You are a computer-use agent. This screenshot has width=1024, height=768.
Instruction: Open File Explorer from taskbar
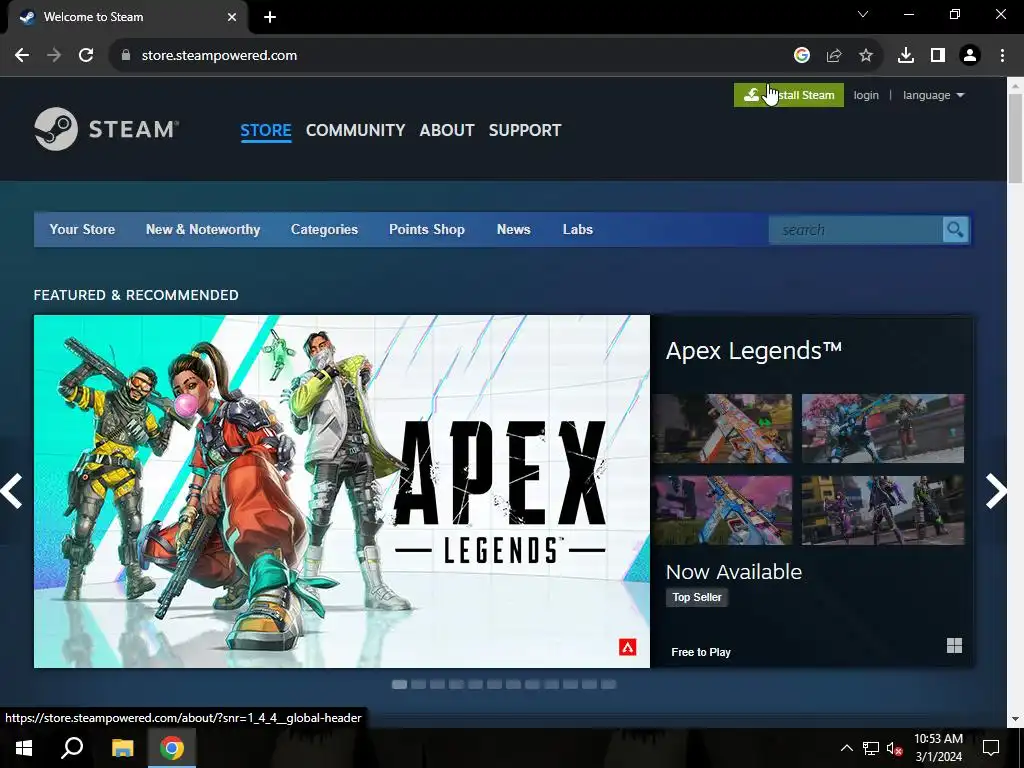tap(122, 748)
